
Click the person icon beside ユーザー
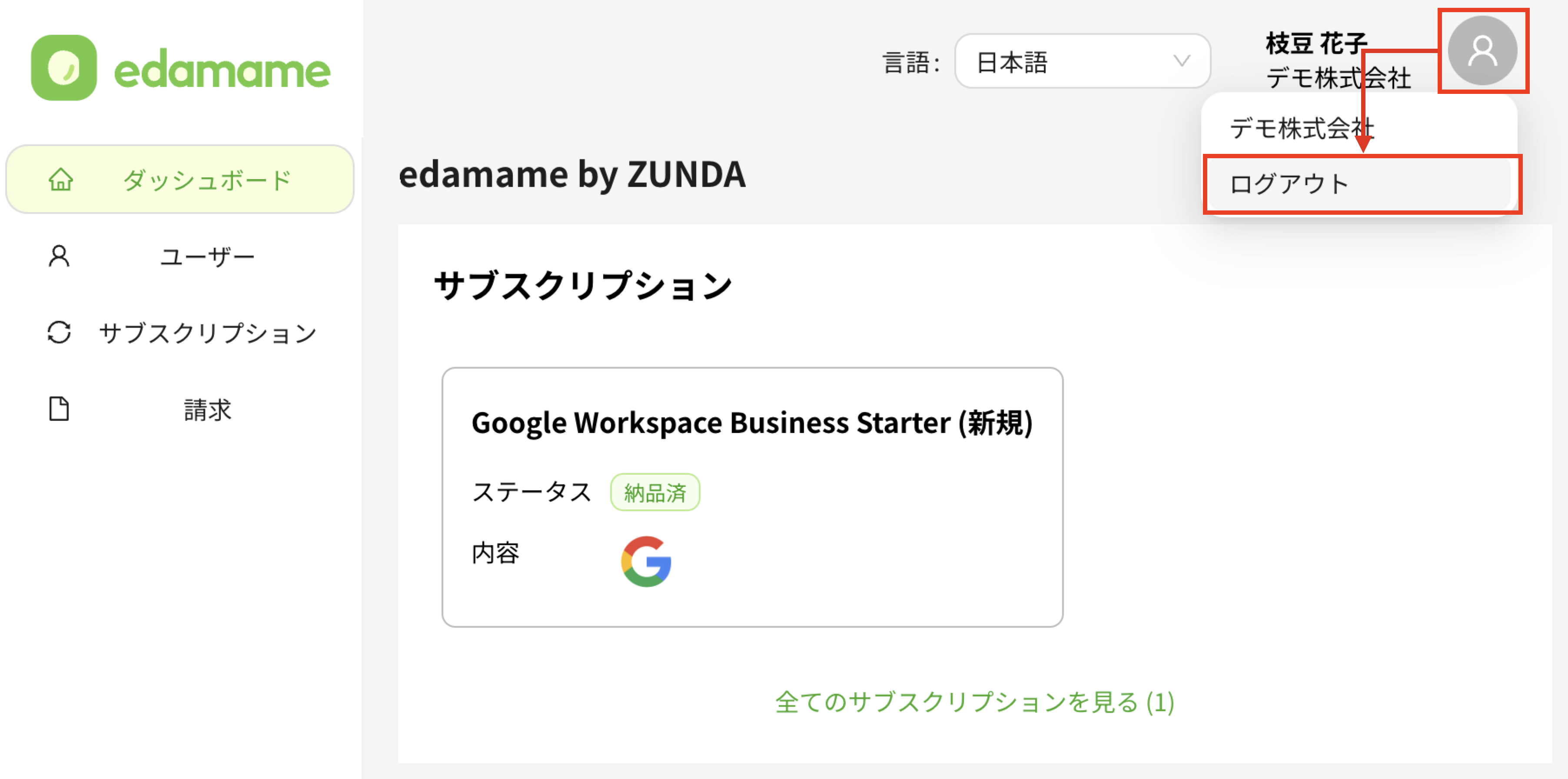pyautogui.click(x=59, y=256)
